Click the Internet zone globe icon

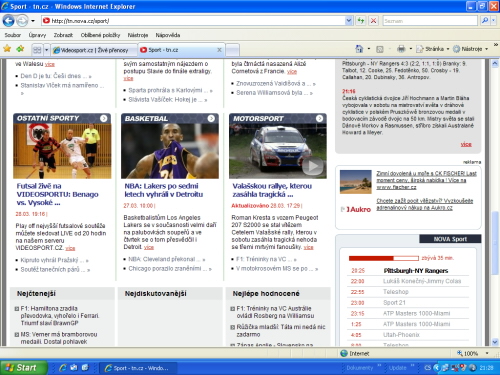[344, 353]
